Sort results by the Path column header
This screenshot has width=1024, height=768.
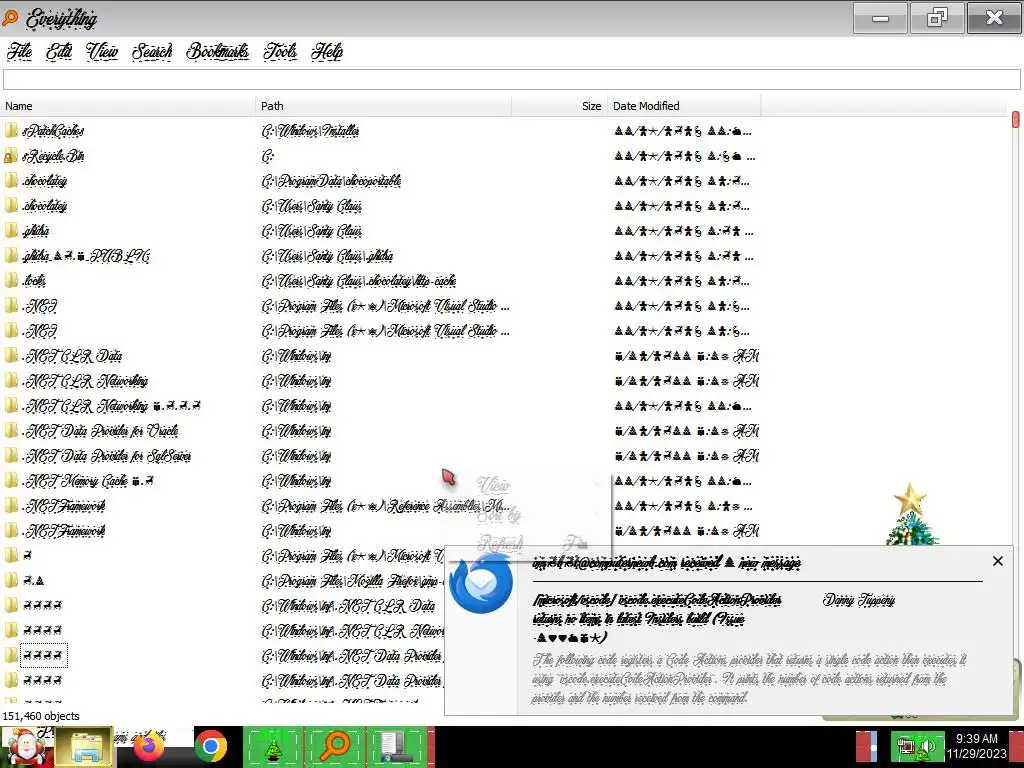pyautogui.click(x=384, y=106)
